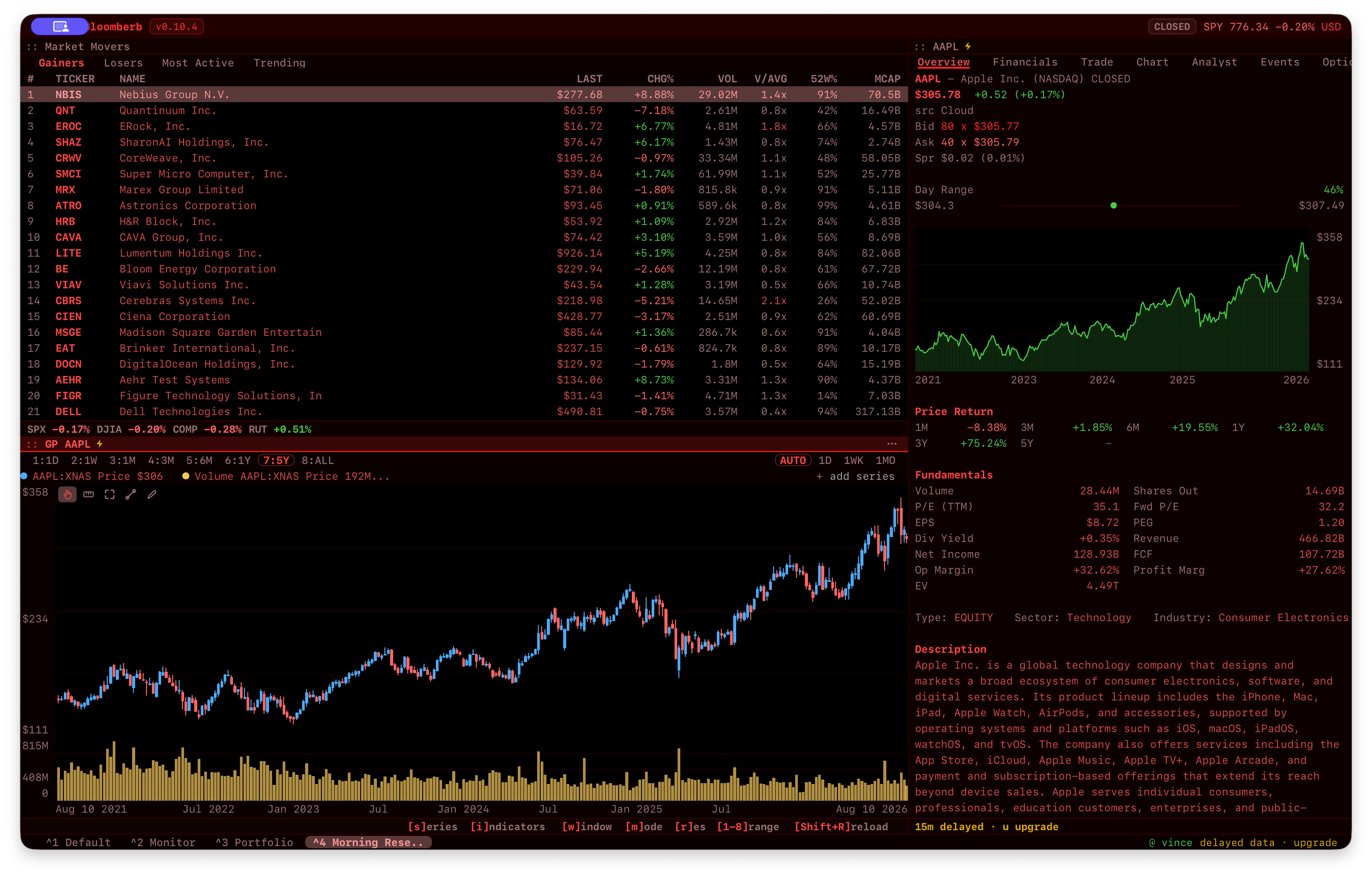Screen dimensions: 1372x876
Task: Switch to the Losers tab
Action: click(123, 63)
